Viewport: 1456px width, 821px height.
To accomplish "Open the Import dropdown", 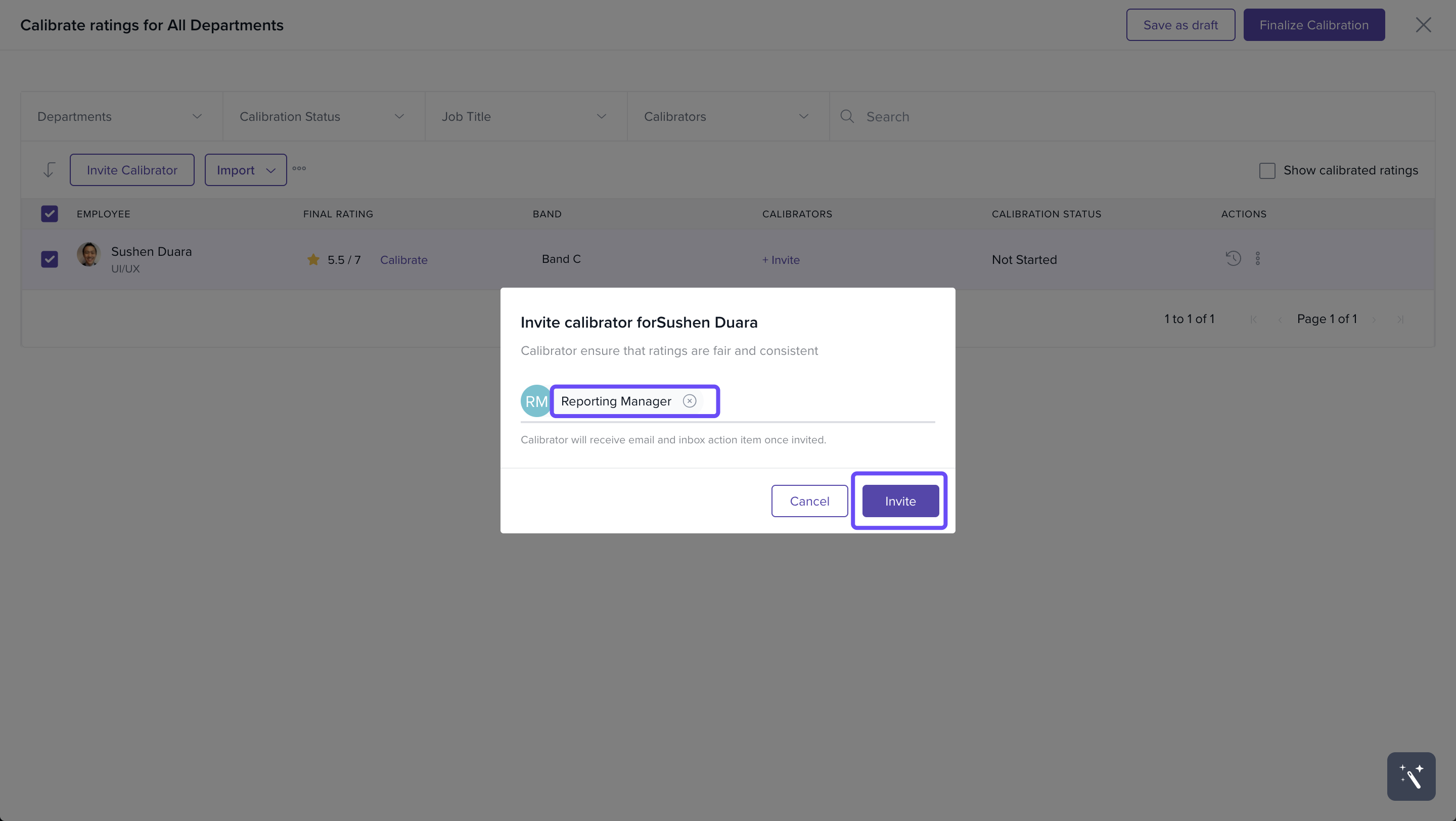I will 246,170.
